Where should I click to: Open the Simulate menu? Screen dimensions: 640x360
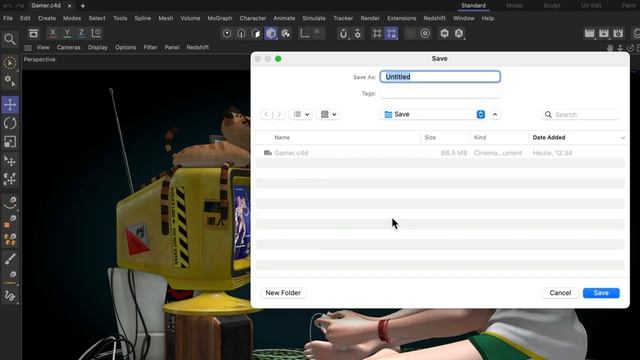(x=314, y=18)
